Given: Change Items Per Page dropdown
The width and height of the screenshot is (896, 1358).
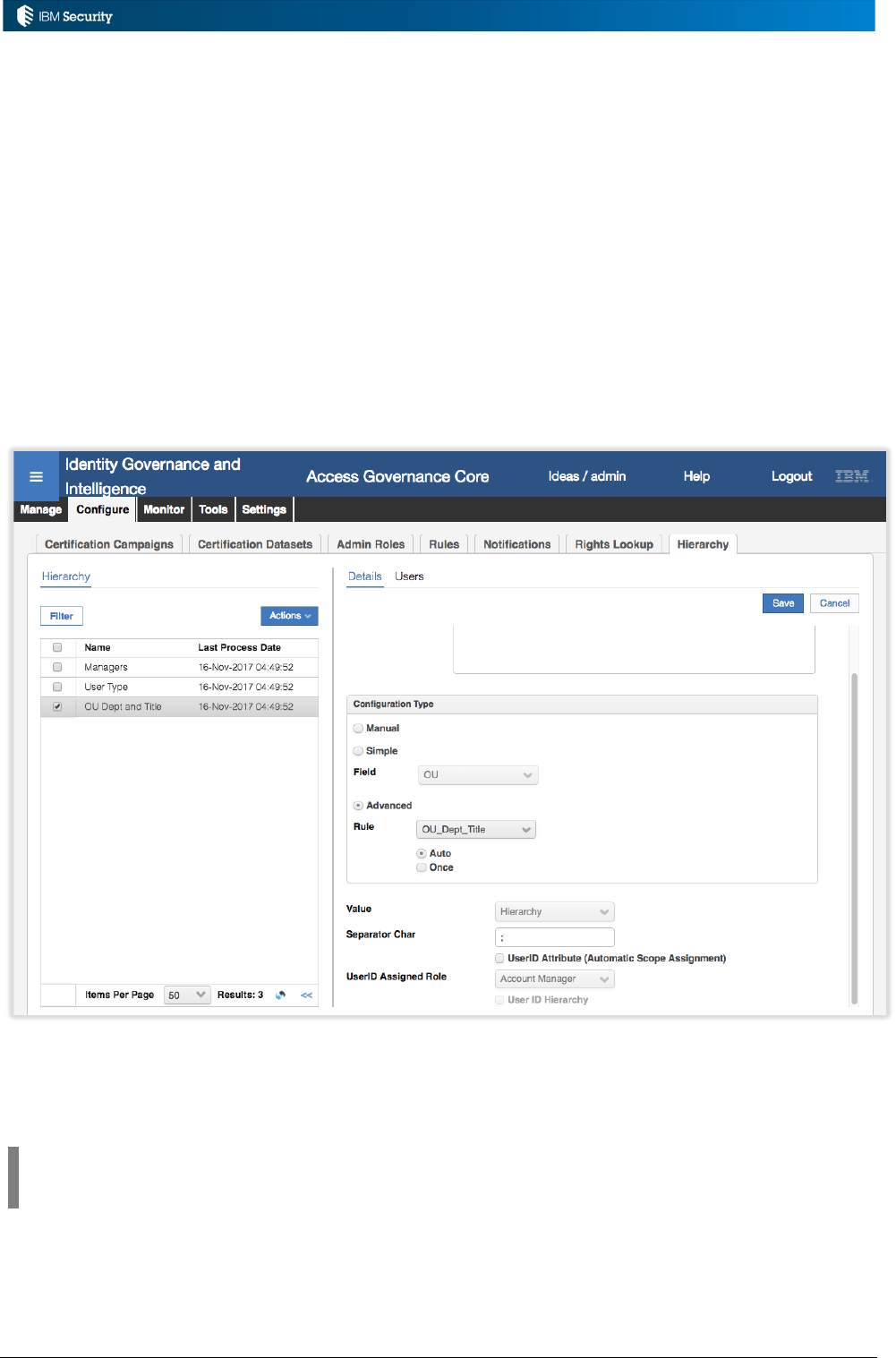Looking at the screenshot, I should (x=187, y=995).
